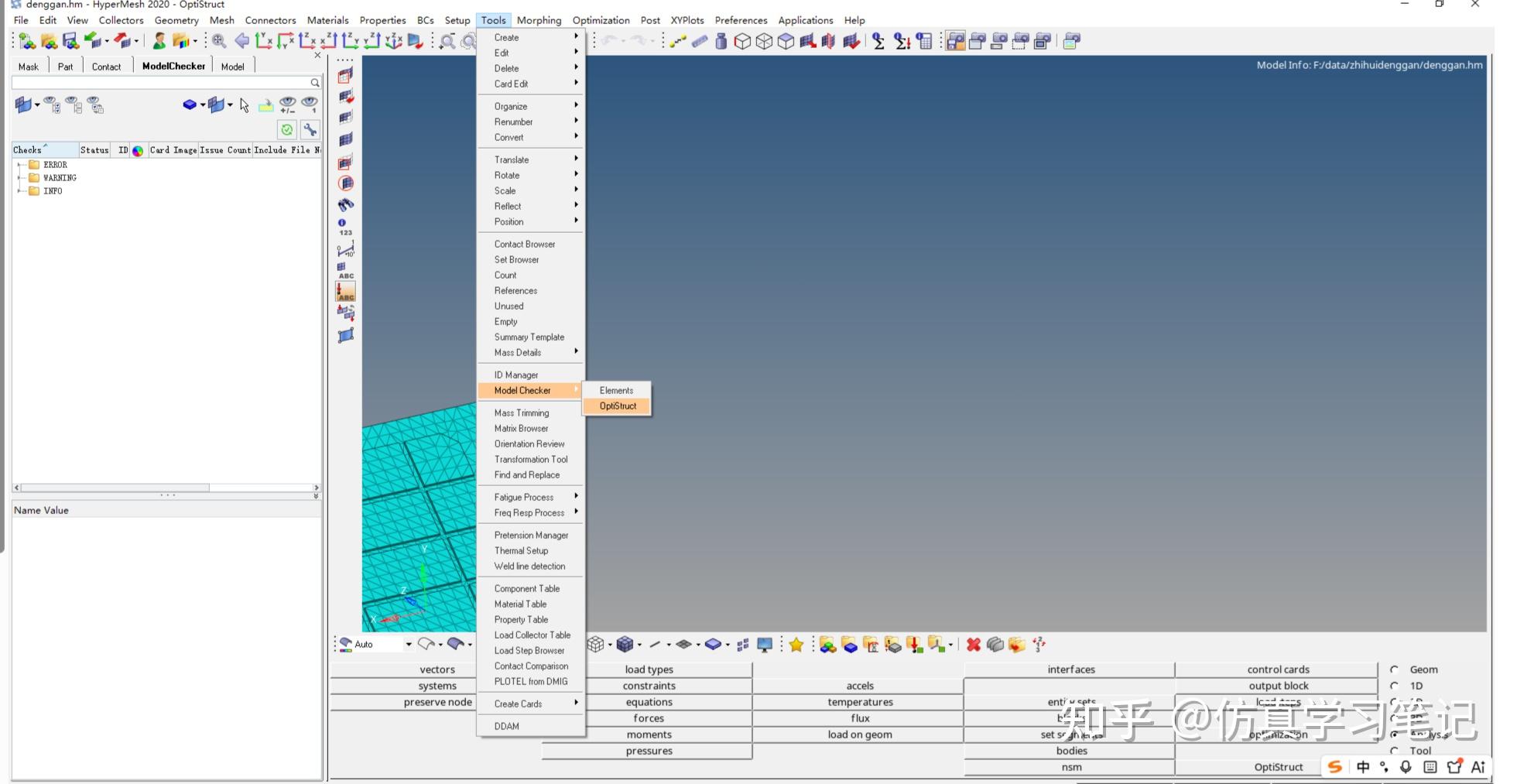Click the Open Model folder icon
The image size is (1517, 784).
pos(49,41)
